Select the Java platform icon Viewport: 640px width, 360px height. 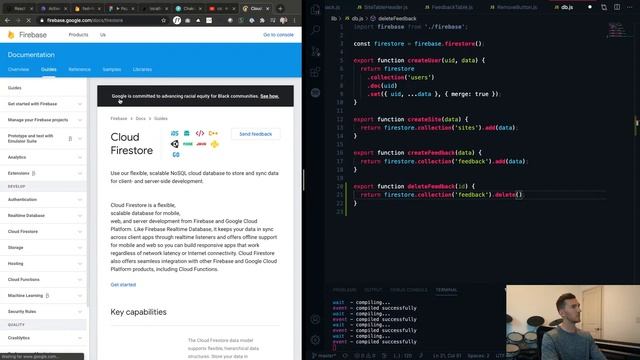(x=201, y=144)
